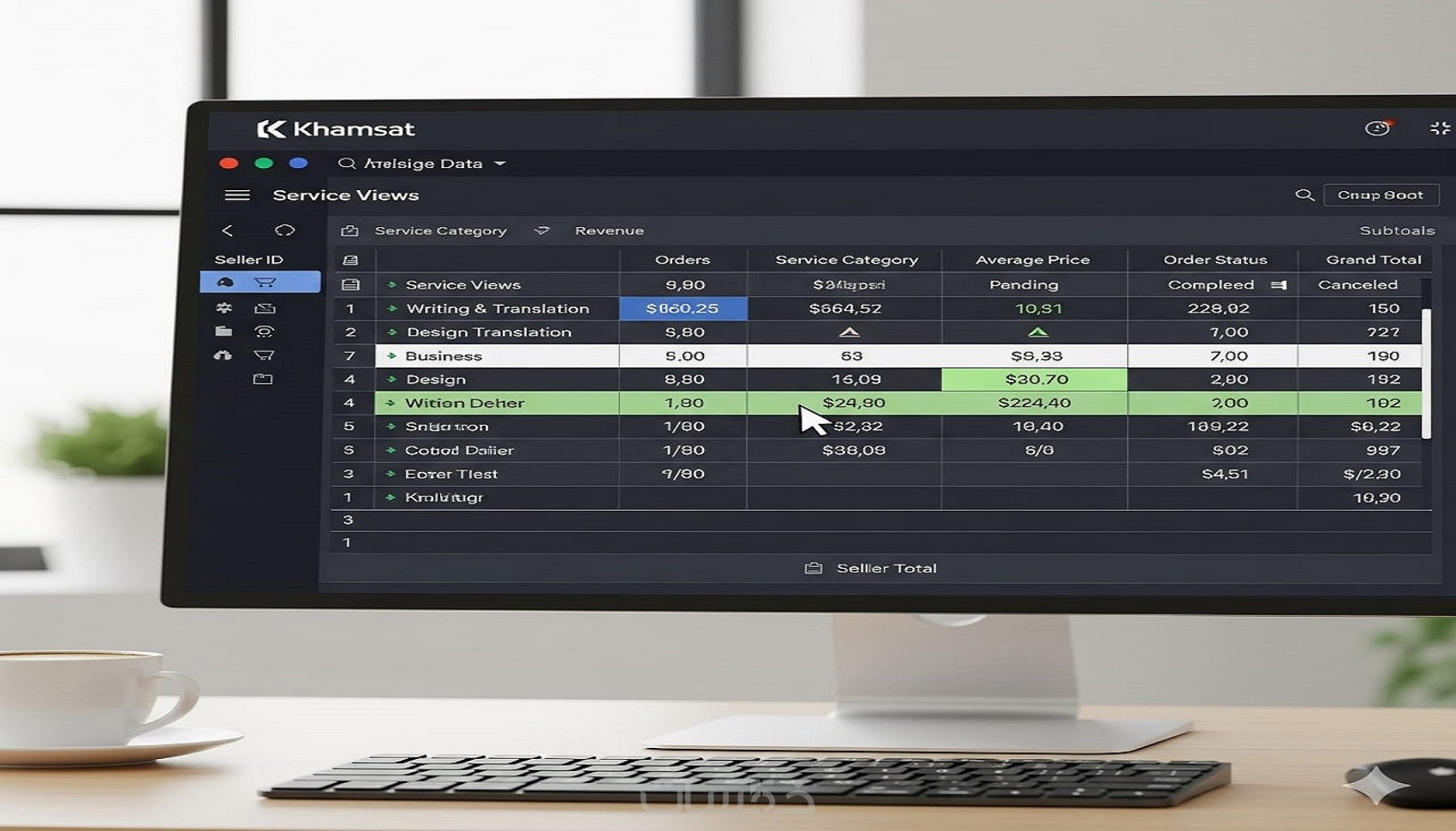
Task: Select the shopping cart in highlighted sidebar row
Action: coord(265,283)
